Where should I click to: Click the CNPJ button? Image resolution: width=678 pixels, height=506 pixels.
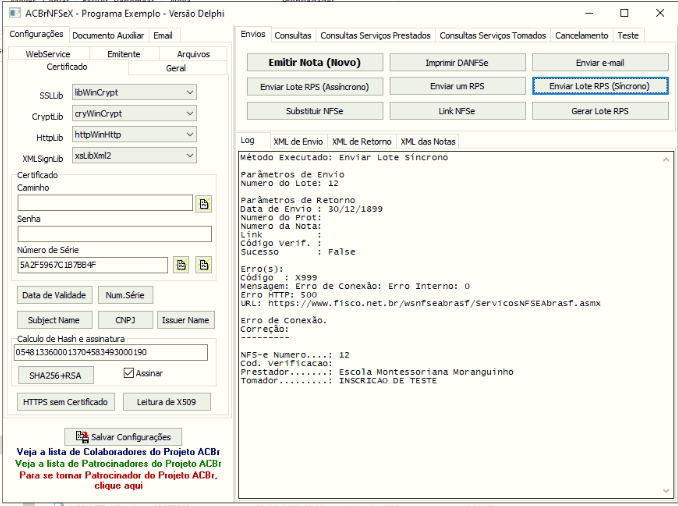pos(125,320)
